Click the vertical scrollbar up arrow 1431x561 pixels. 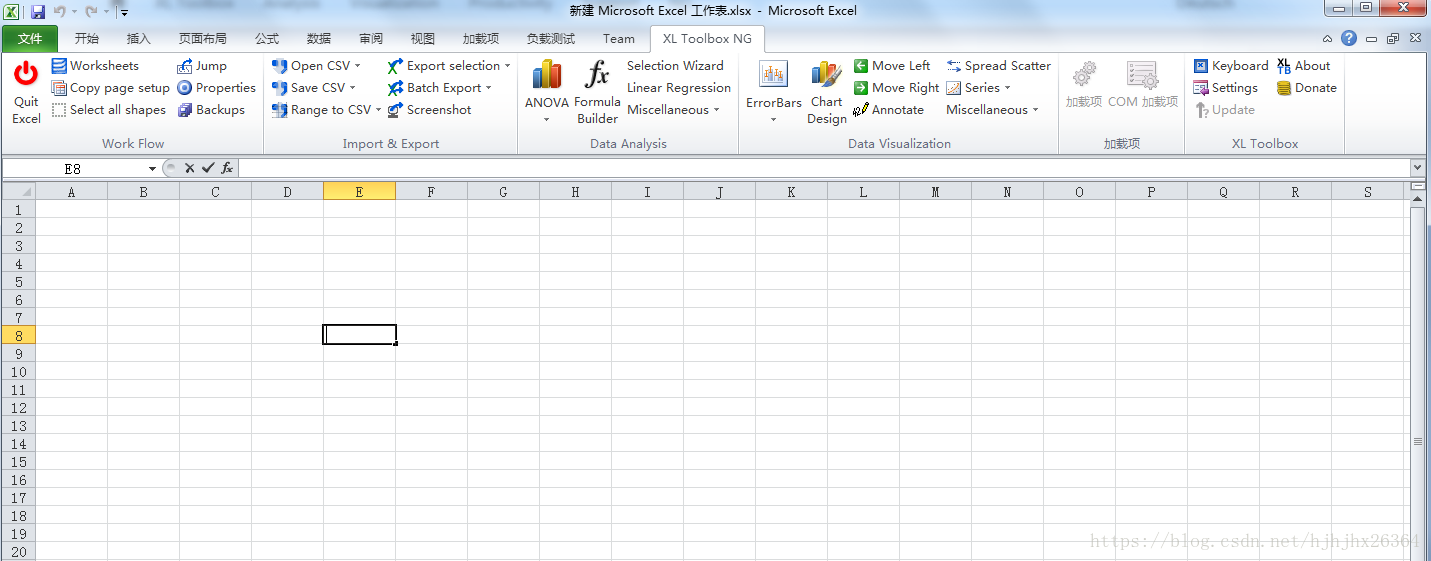[x=1417, y=201]
